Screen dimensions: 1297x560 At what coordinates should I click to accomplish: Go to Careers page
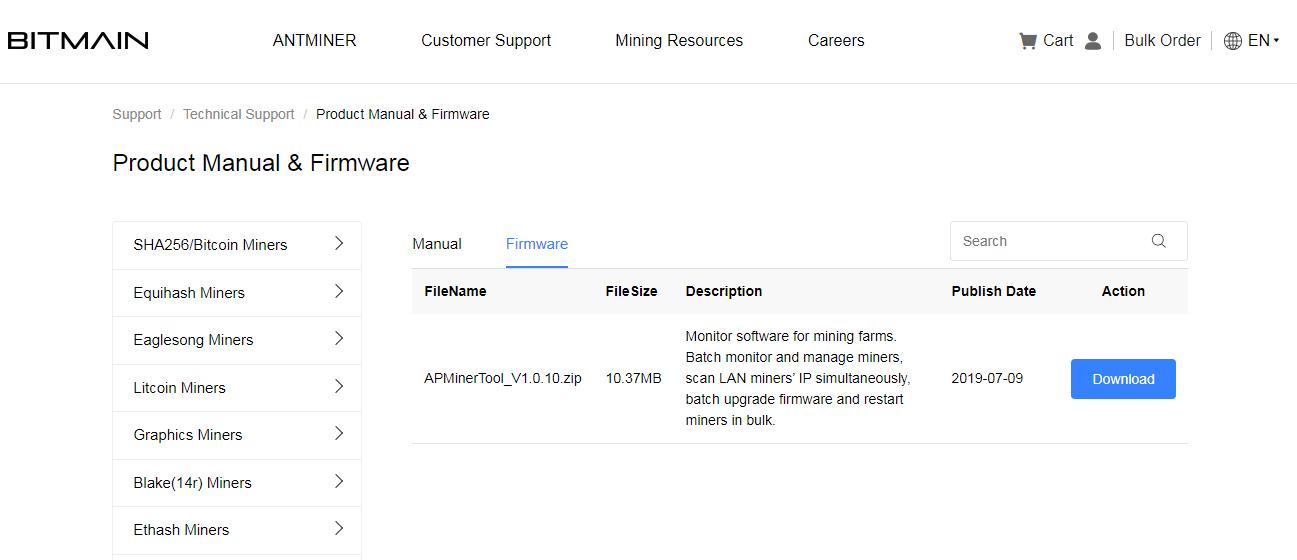coord(836,41)
